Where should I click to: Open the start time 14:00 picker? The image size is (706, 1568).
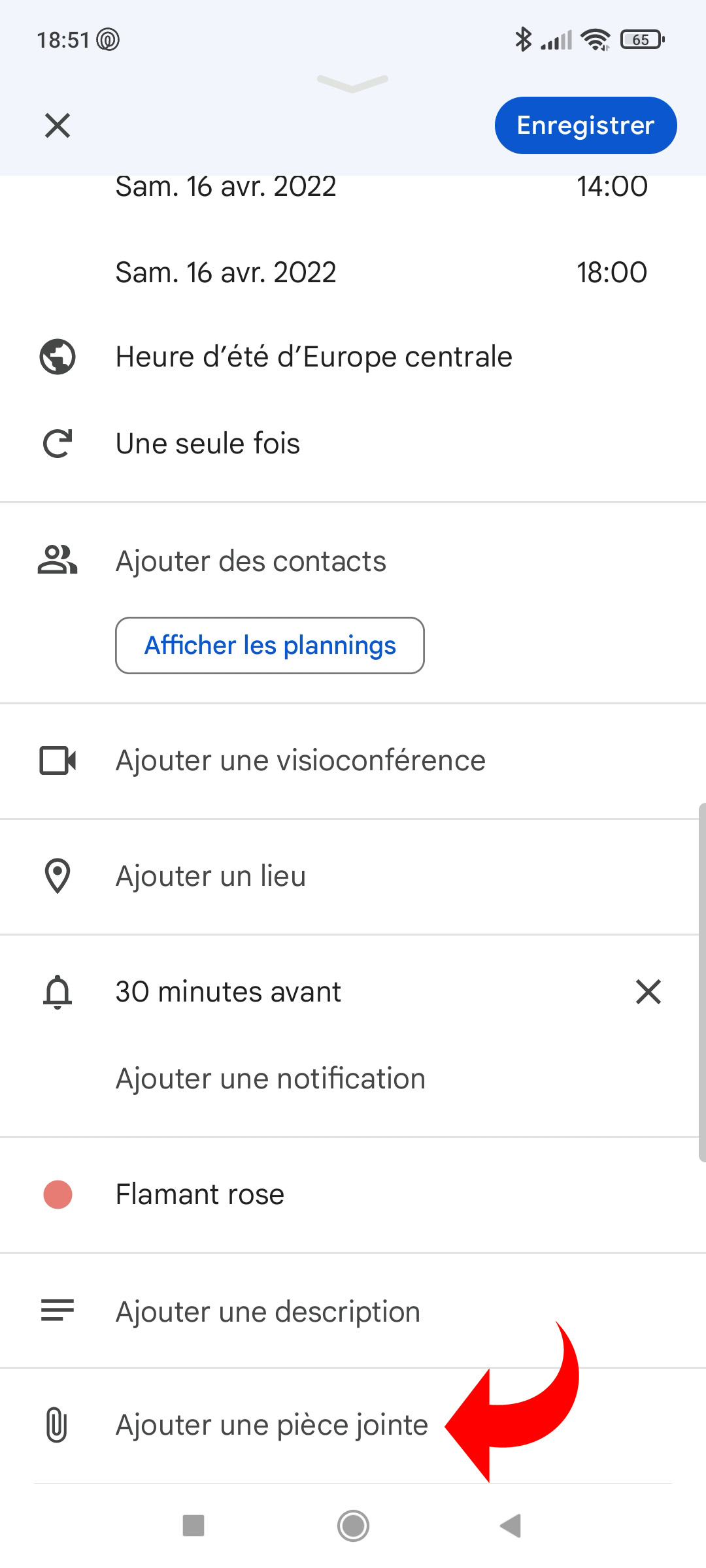pos(612,187)
